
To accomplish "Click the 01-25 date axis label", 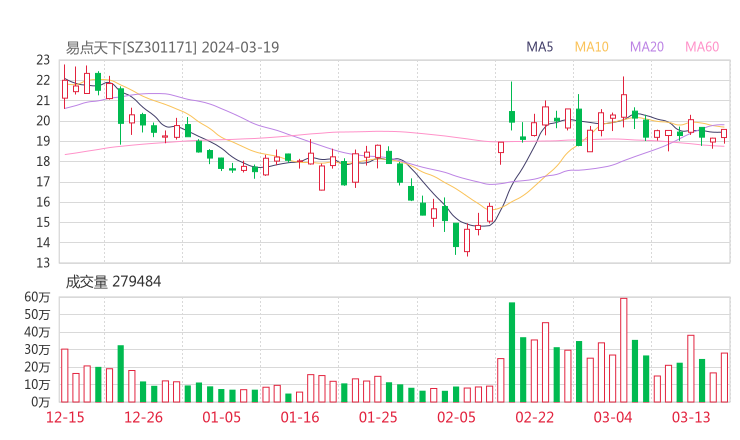I will point(378,417).
